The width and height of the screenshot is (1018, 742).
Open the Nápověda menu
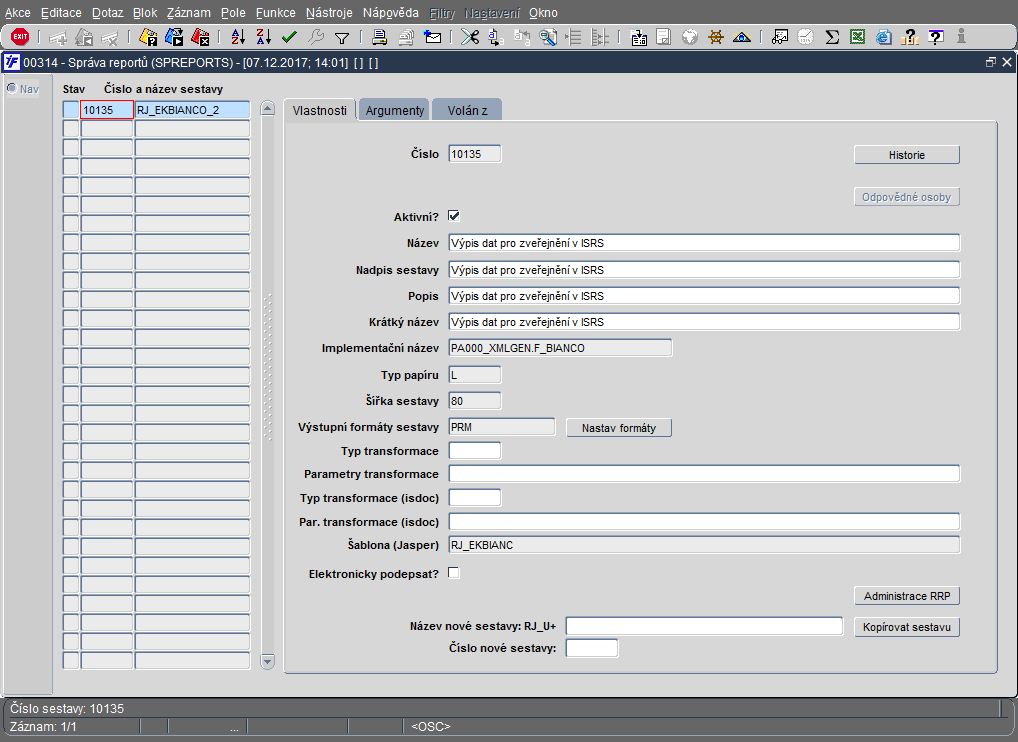click(391, 12)
